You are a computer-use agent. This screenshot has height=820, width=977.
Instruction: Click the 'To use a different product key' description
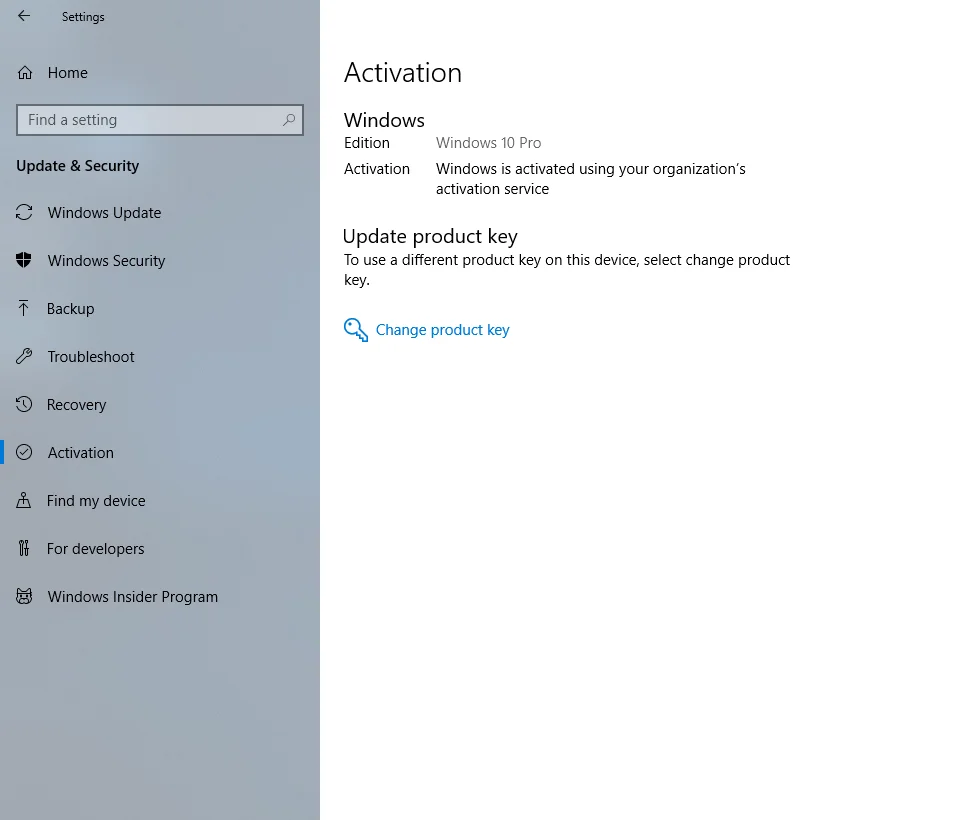(x=567, y=270)
